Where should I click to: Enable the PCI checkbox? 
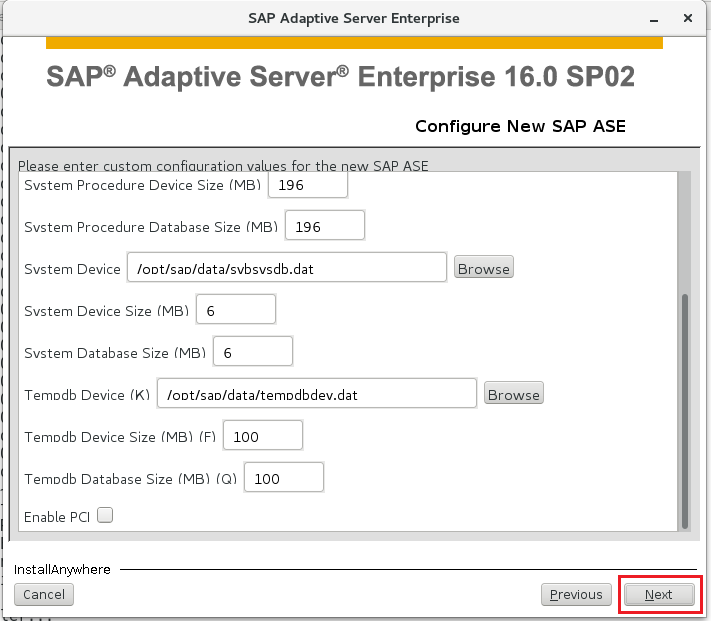(x=105, y=515)
